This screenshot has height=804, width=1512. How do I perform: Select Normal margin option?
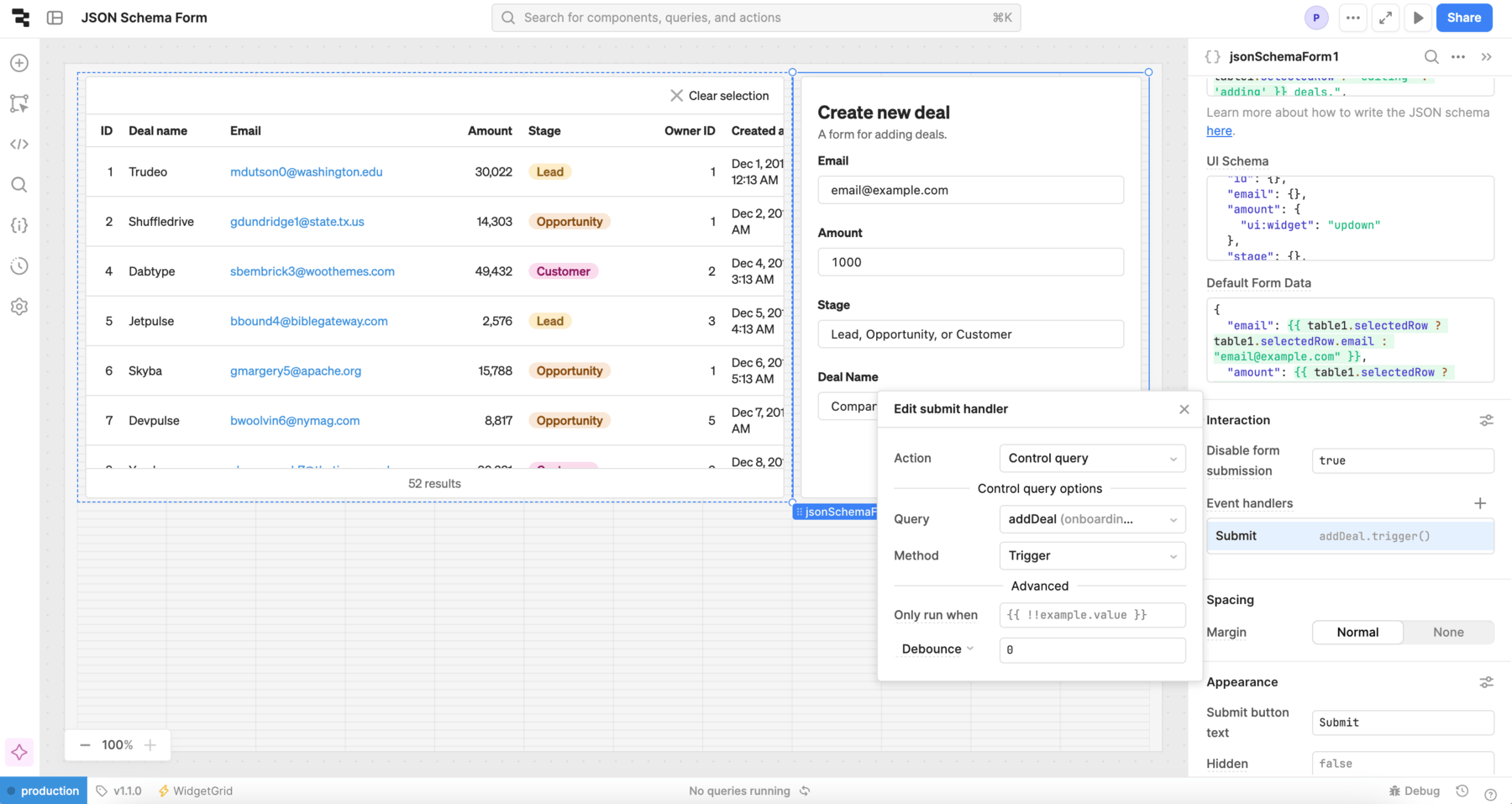coord(1357,633)
